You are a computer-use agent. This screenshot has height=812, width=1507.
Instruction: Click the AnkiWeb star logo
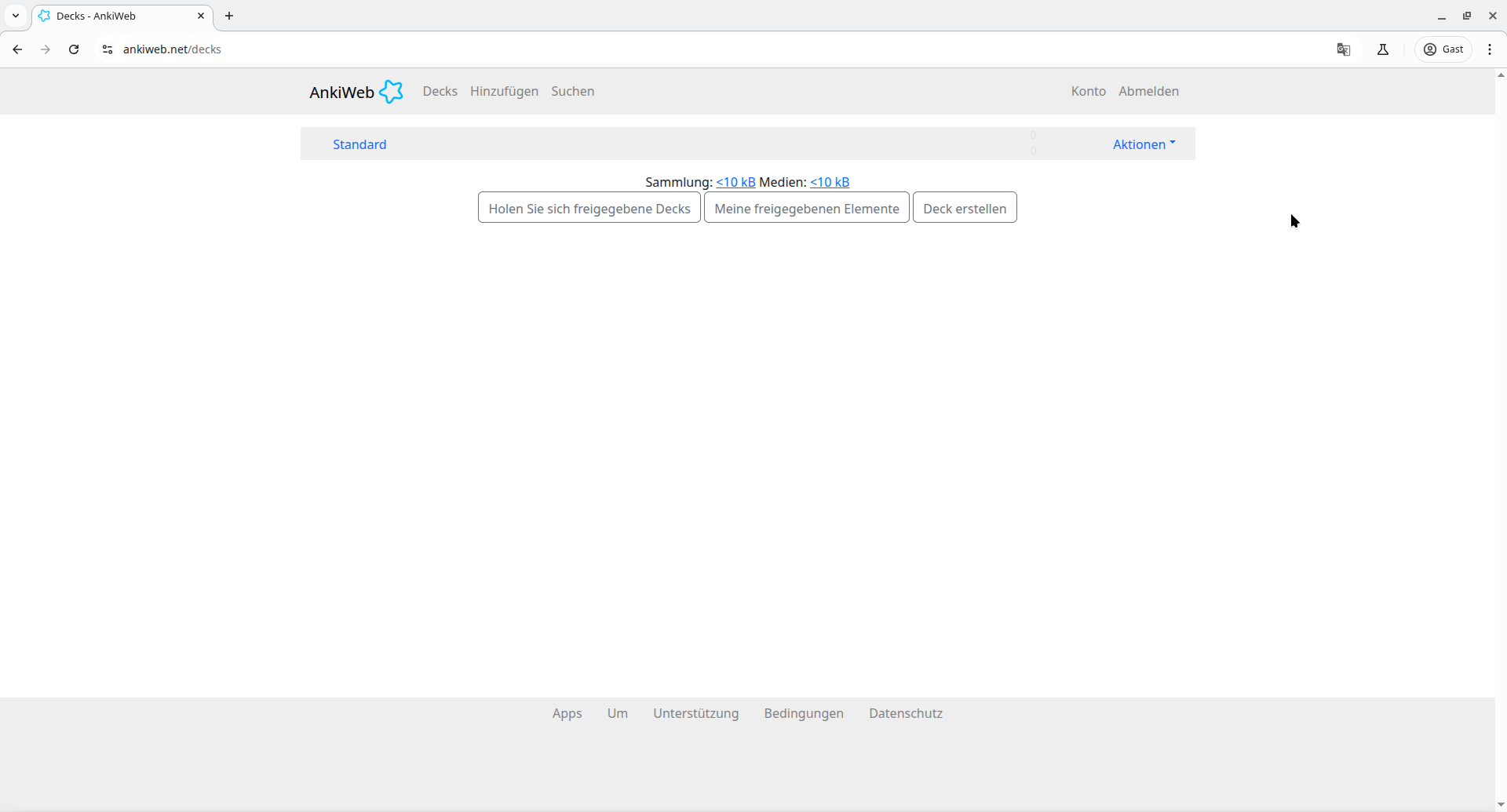(391, 92)
